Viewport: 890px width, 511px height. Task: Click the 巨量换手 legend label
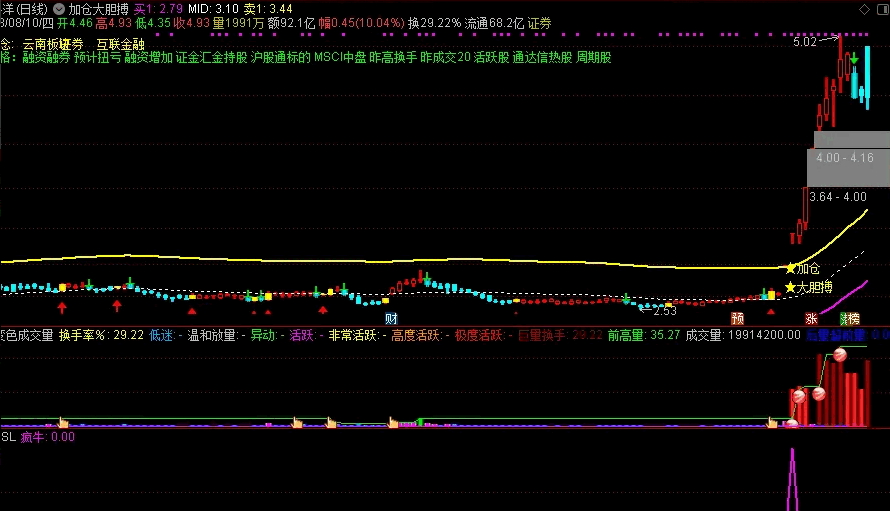coord(541,335)
